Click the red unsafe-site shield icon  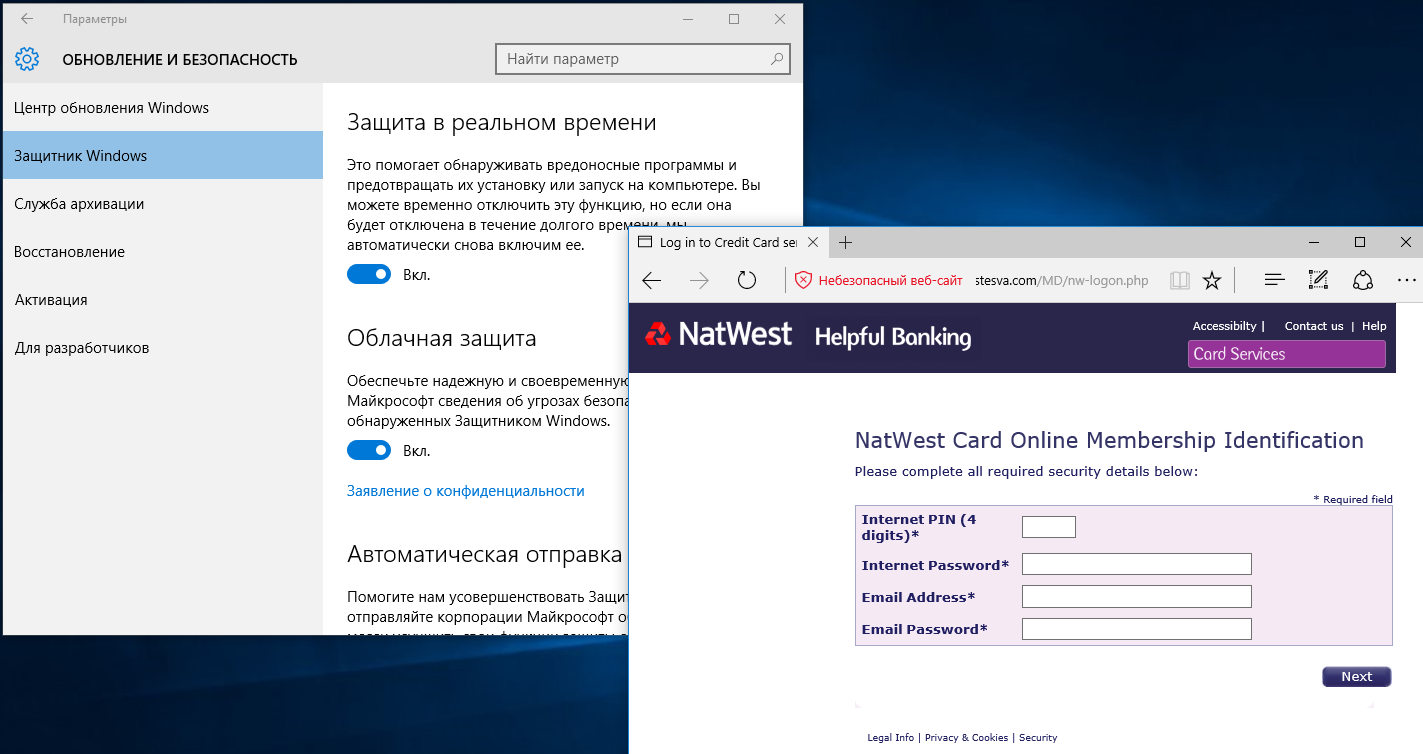803,281
